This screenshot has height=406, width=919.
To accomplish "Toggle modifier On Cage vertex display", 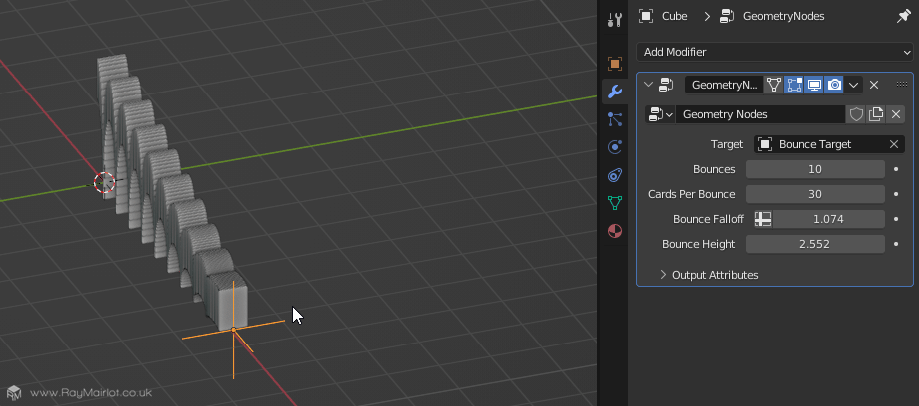I will (x=774, y=85).
